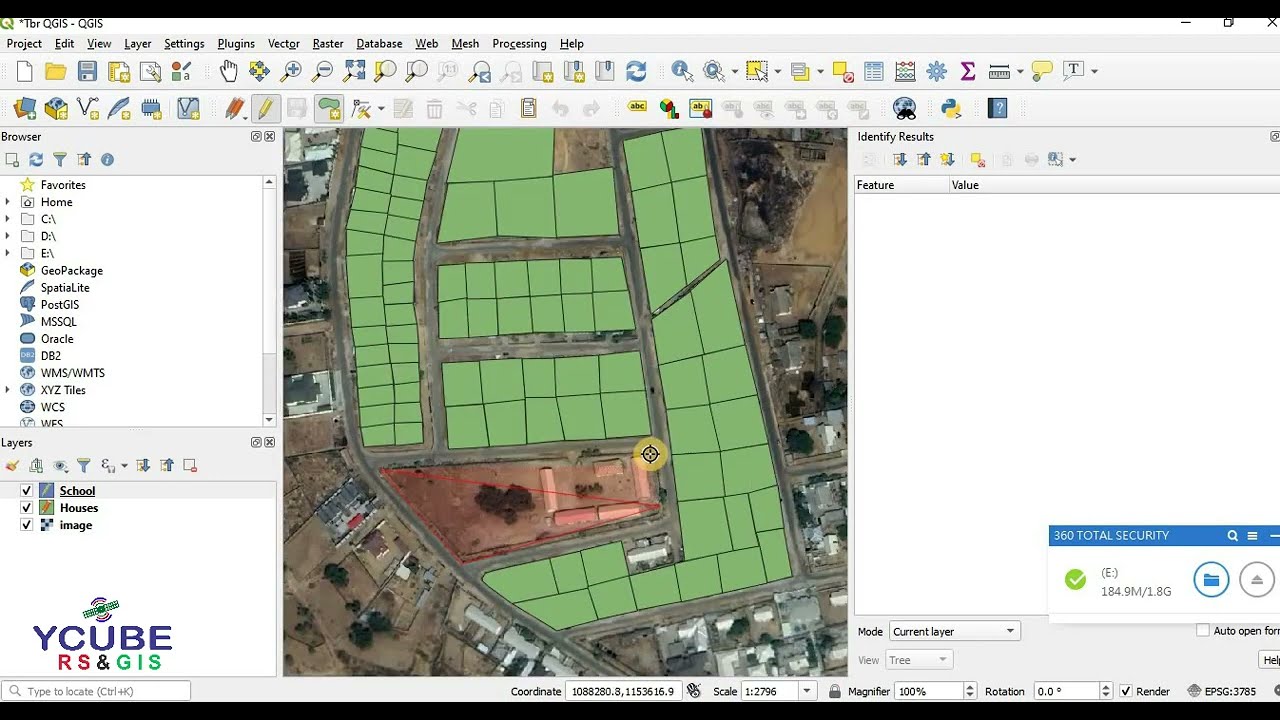Open the Processing menu
Viewport: 1280px width, 720px height.
click(x=519, y=44)
